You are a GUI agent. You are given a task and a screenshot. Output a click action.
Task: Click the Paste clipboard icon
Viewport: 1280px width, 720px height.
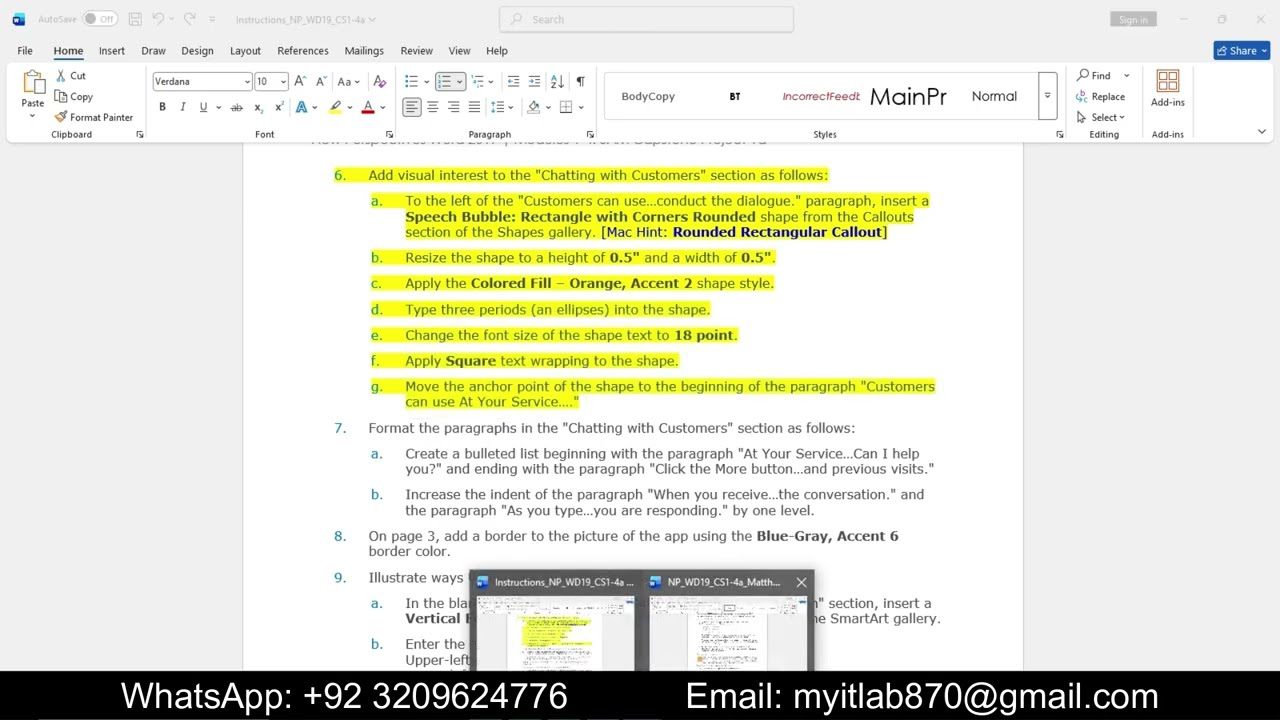33,82
